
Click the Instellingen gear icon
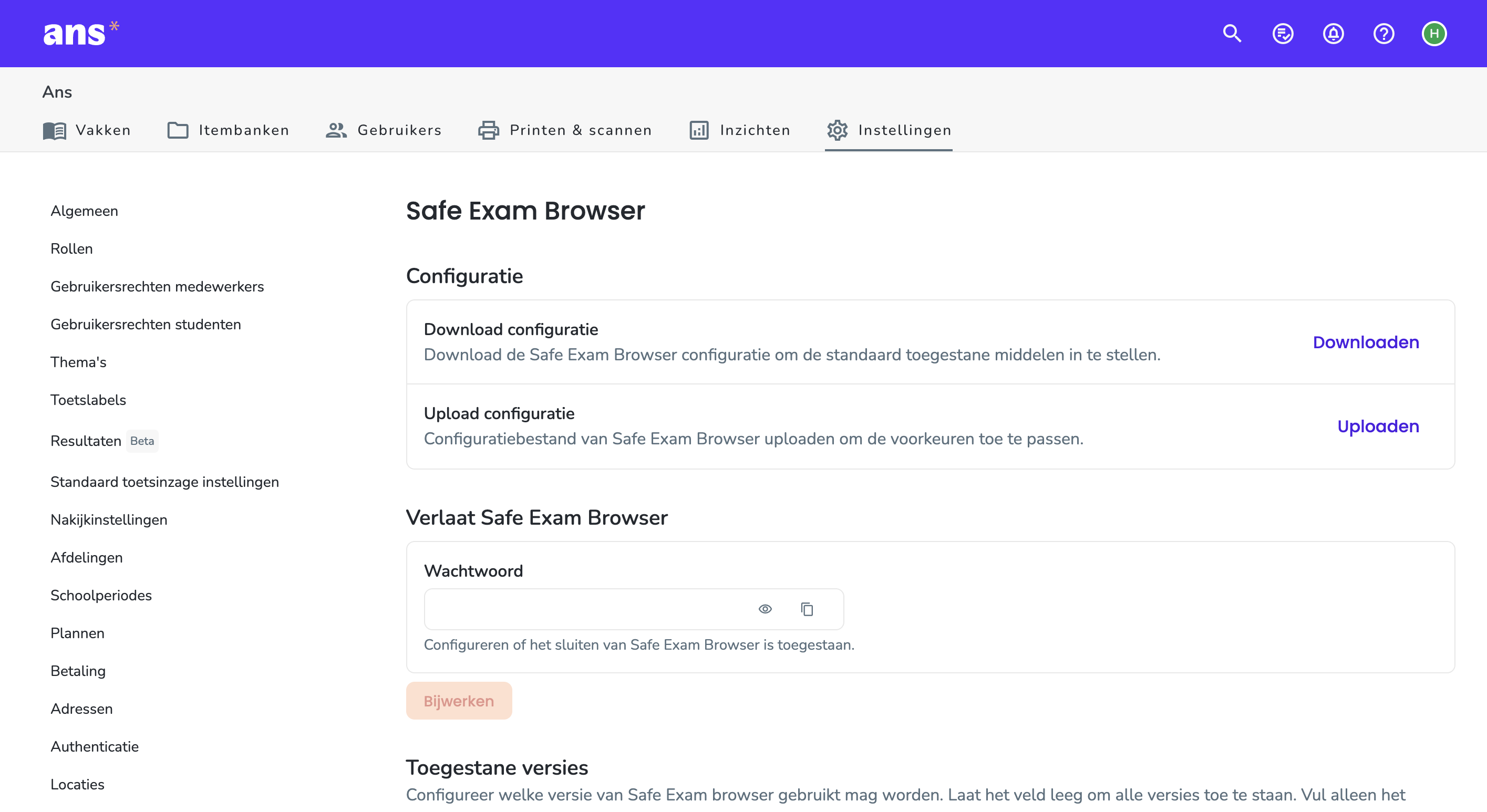[x=837, y=130]
